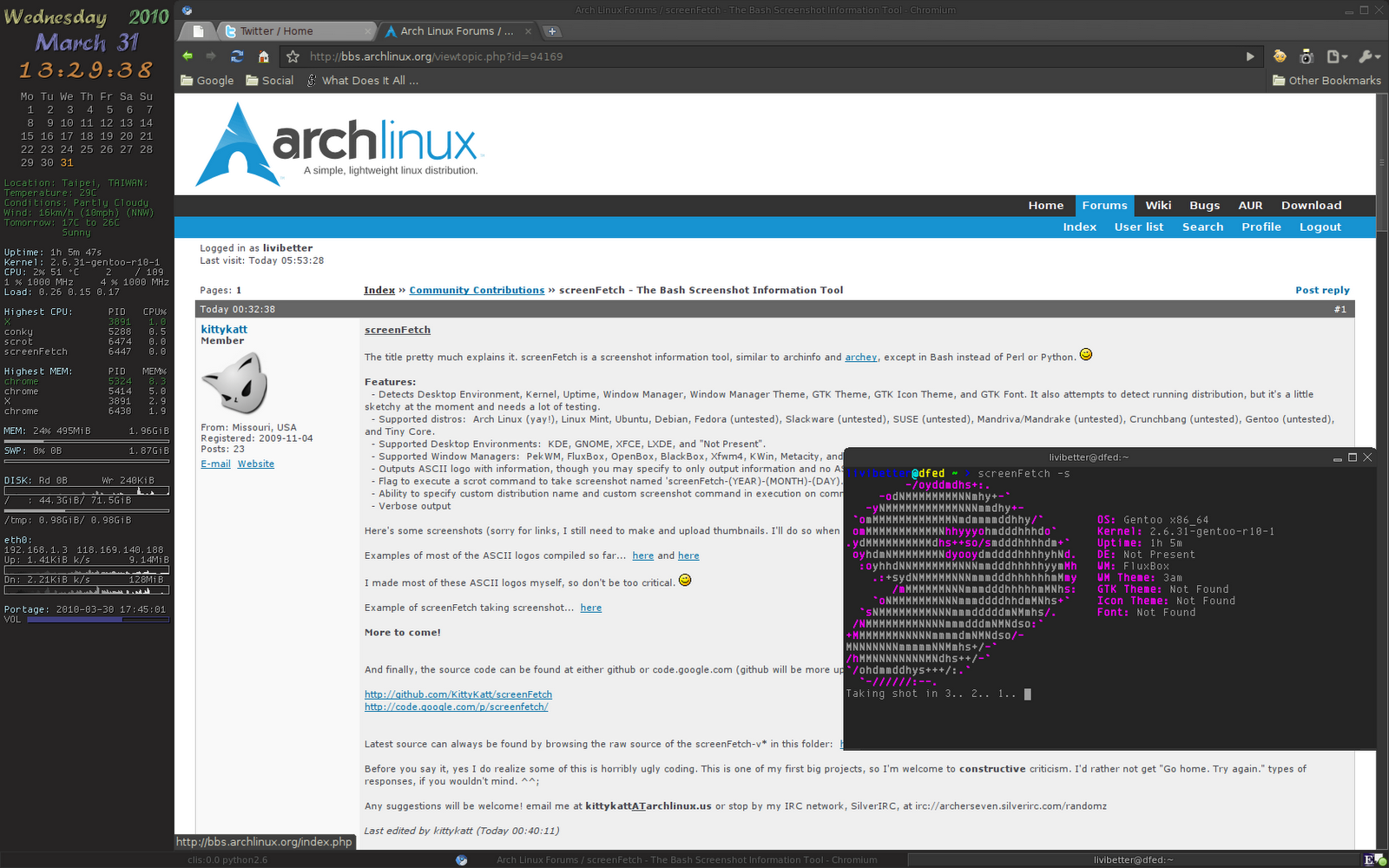Close the livibetter@dfed terminal window
The image size is (1389, 868).
pos(1367,457)
